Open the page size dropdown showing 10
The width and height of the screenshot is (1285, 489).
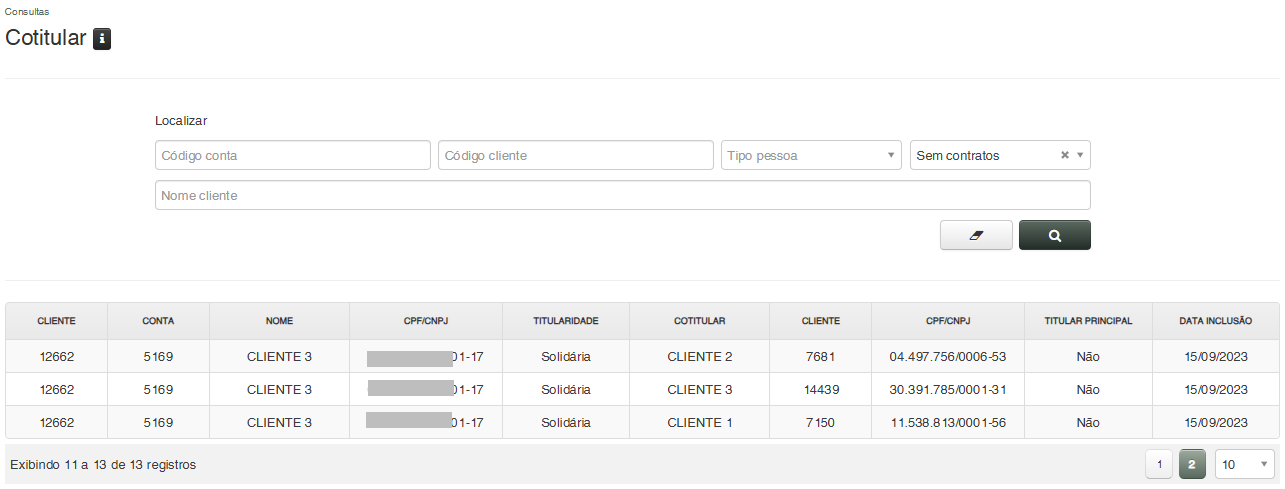1244,464
